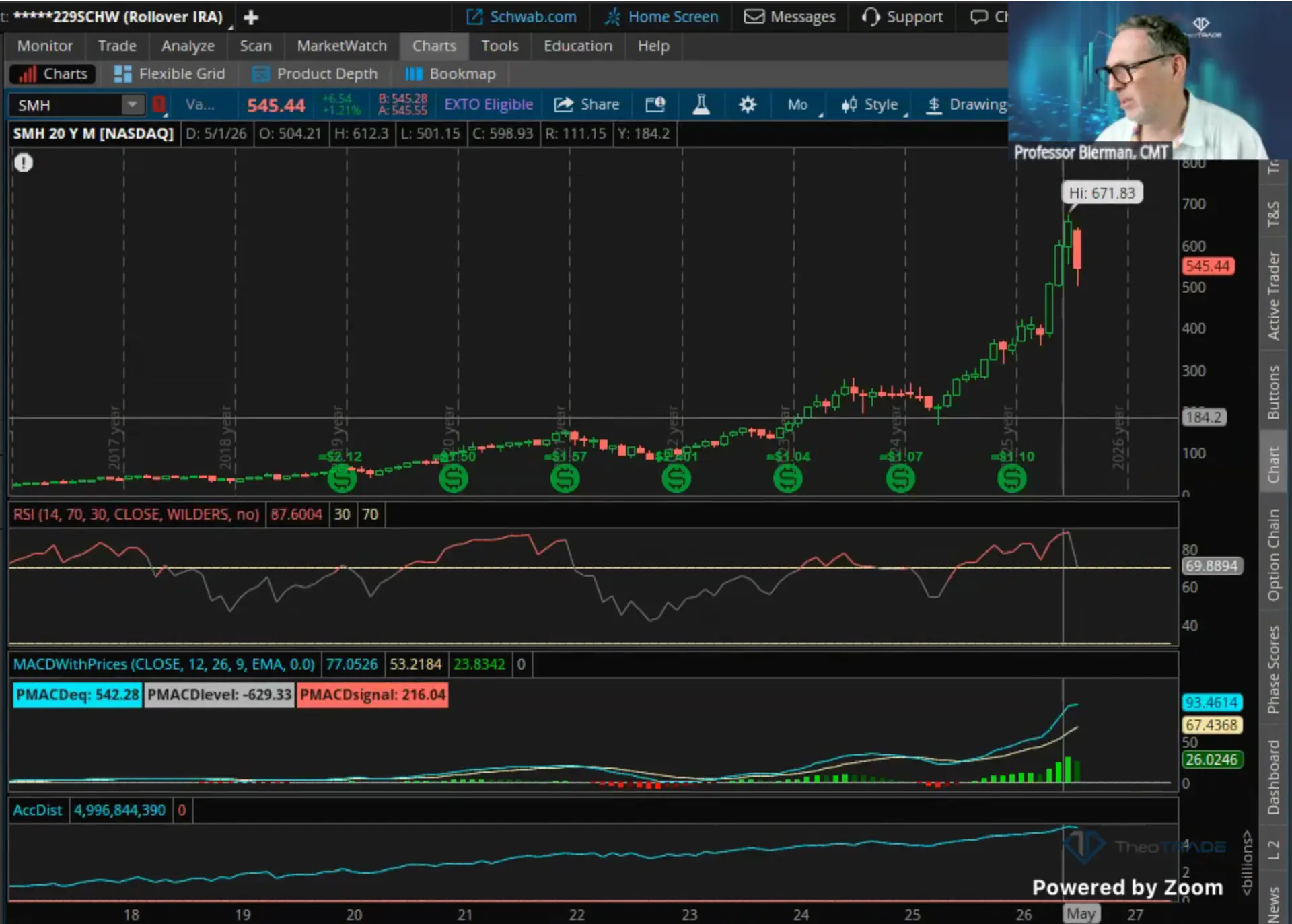Click the 545.44 last price in toolbar
This screenshot has width=1292, height=924.
coord(276,105)
